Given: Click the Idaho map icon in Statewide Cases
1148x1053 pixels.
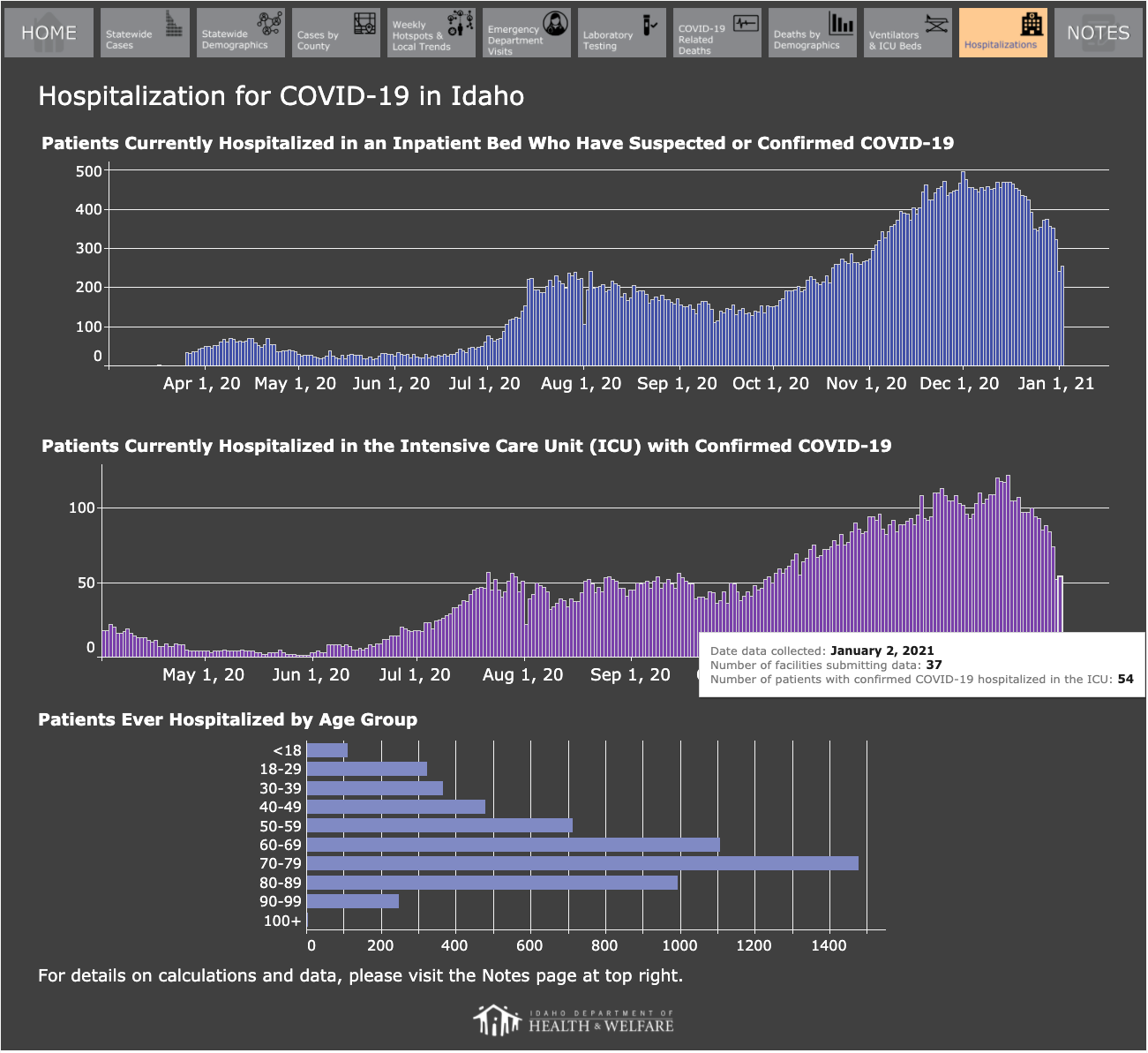Looking at the screenshot, I should click(174, 25).
